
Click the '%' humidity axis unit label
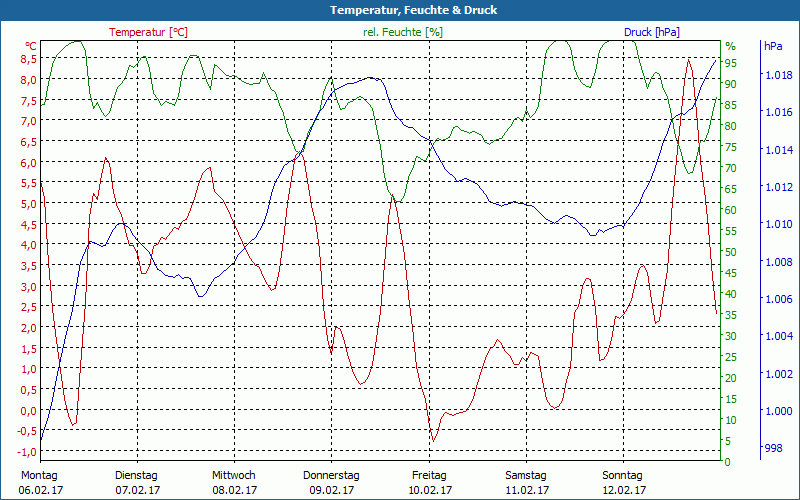731,46
